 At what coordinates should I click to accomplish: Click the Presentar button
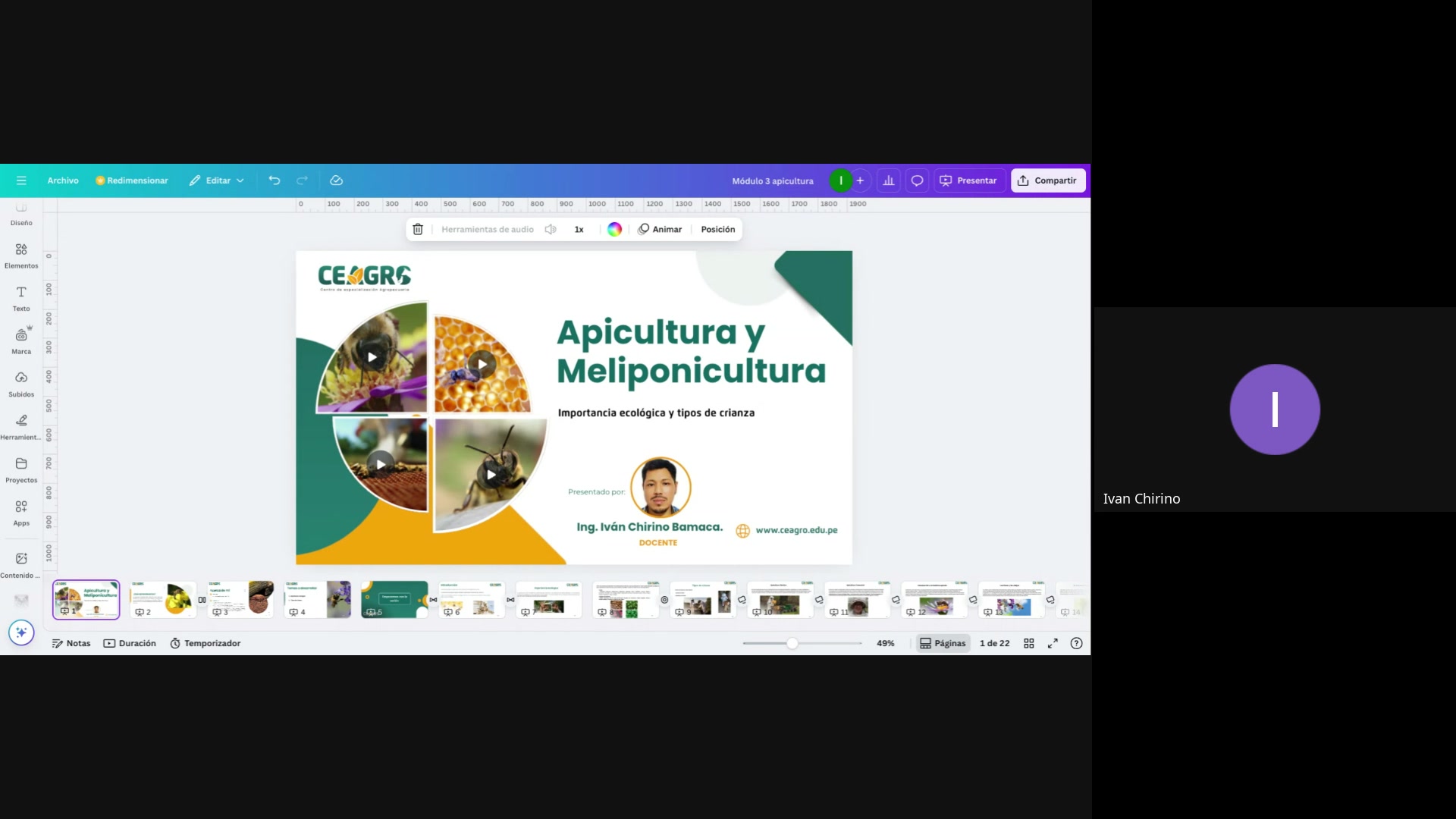pos(968,180)
